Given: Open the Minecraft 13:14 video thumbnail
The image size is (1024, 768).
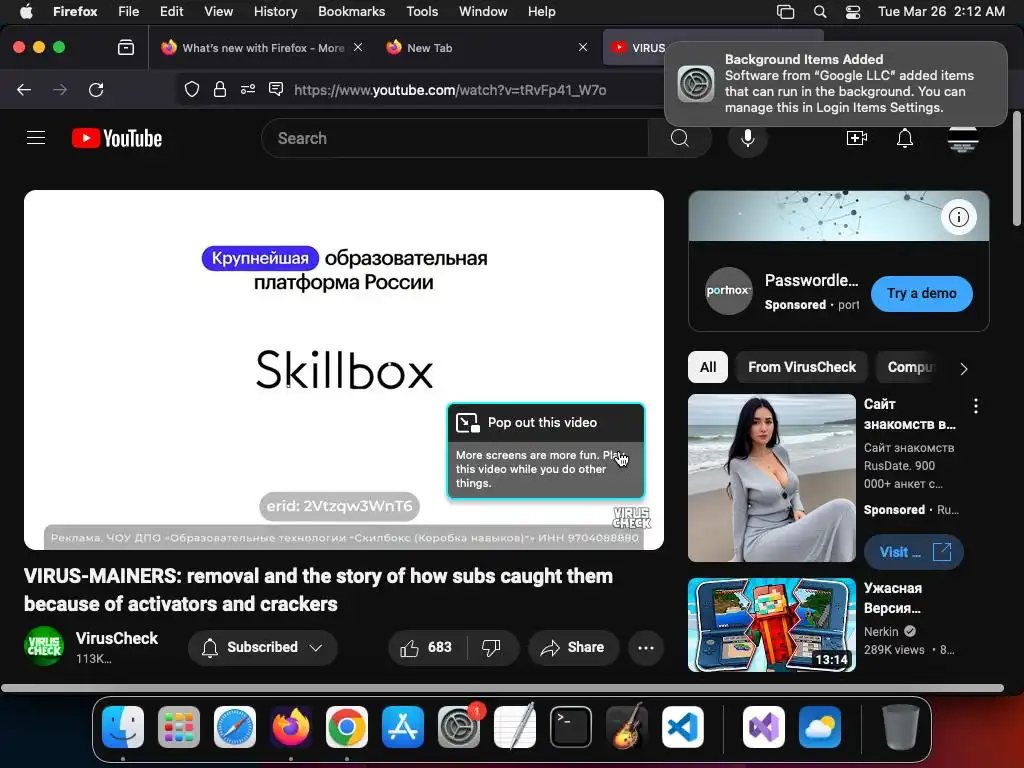Looking at the screenshot, I should click(771, 625).
